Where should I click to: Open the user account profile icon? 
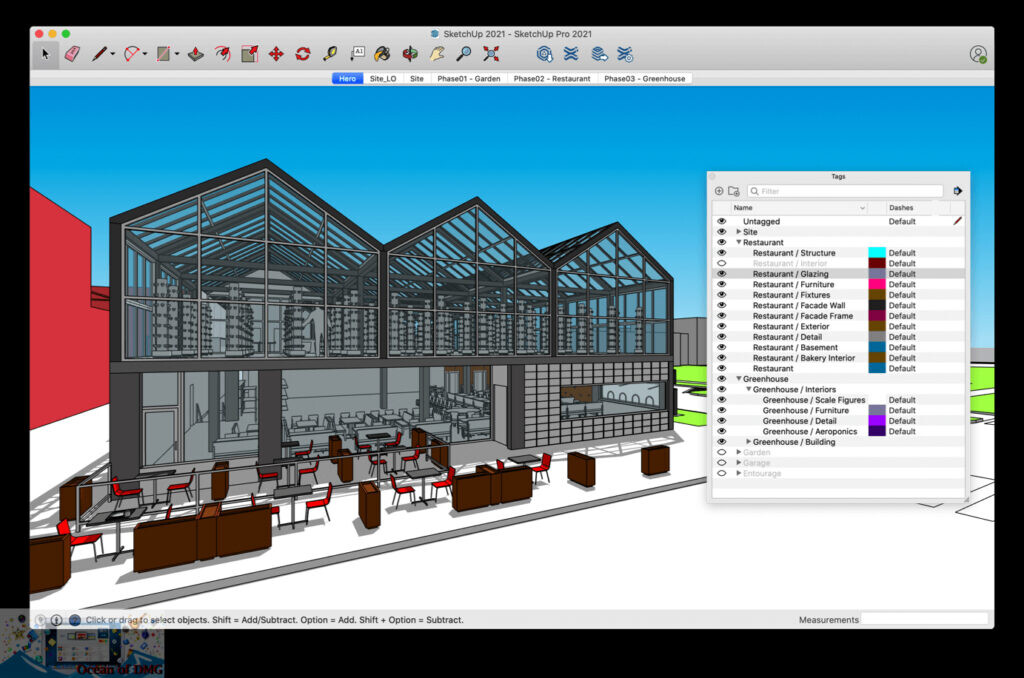pyautogui.click(x=978, y=55)
